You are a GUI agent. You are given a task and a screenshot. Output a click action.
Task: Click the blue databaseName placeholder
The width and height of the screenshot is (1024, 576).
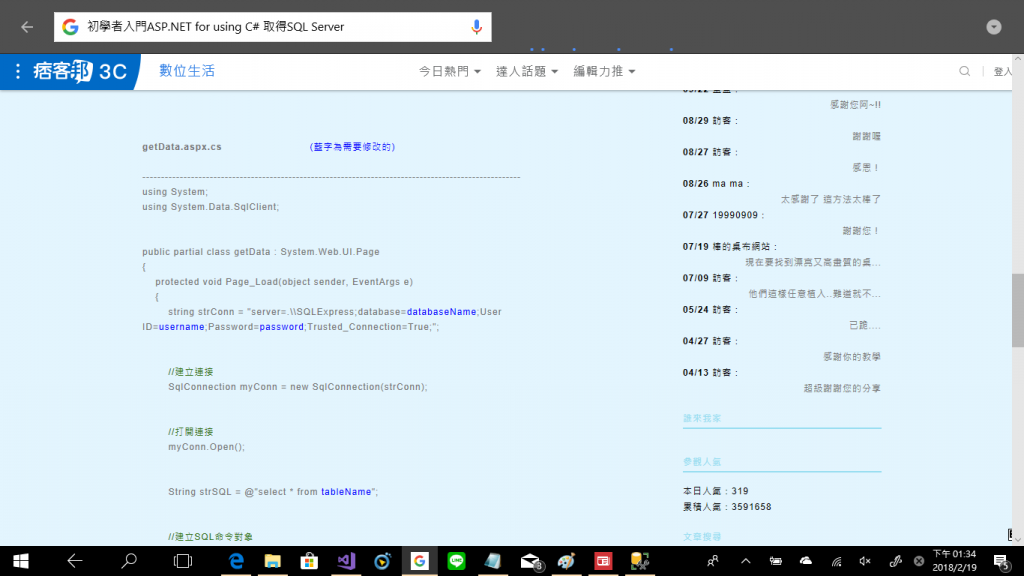click(441, 312)
